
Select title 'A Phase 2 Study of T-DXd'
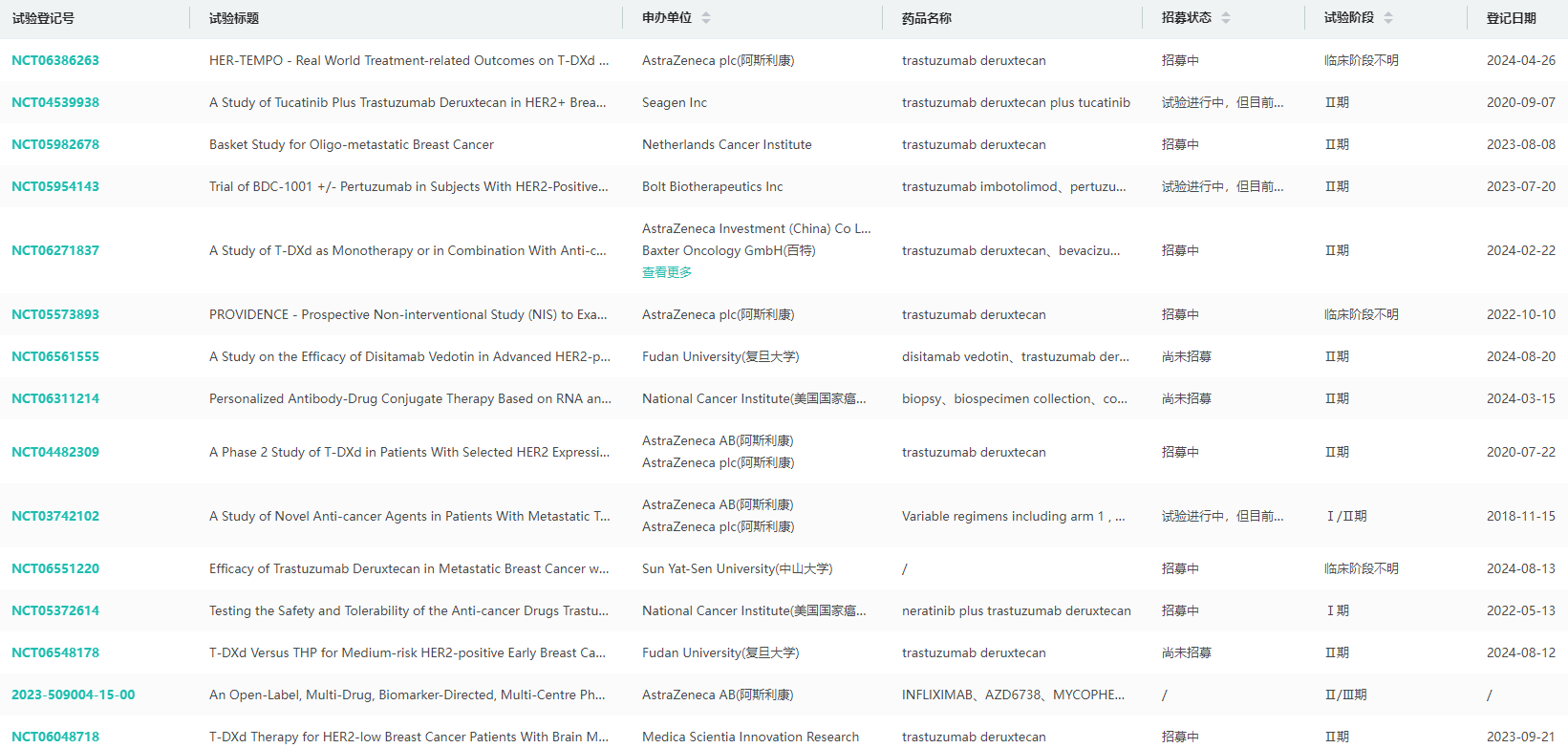point(409,452)
